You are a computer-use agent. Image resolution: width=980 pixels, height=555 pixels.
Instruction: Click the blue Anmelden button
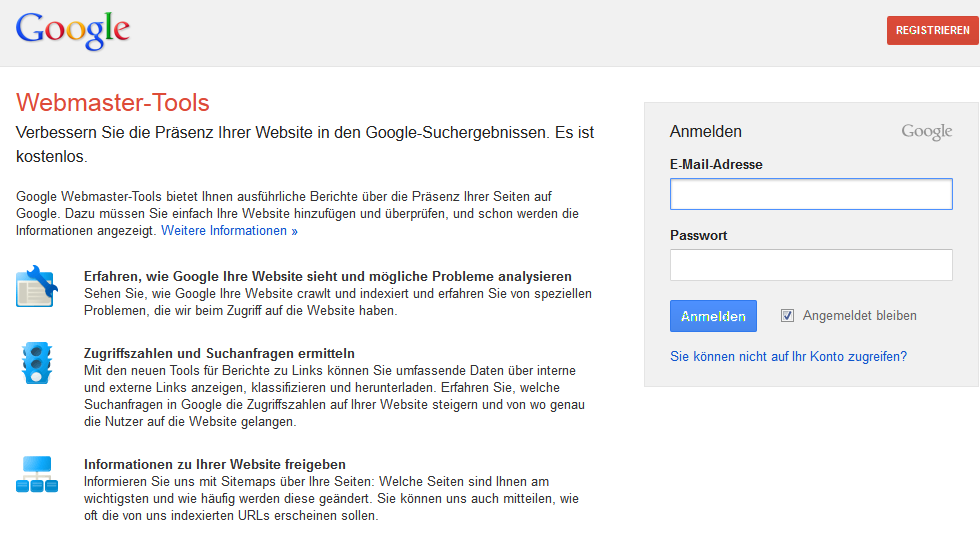click(x=713, y=316)
